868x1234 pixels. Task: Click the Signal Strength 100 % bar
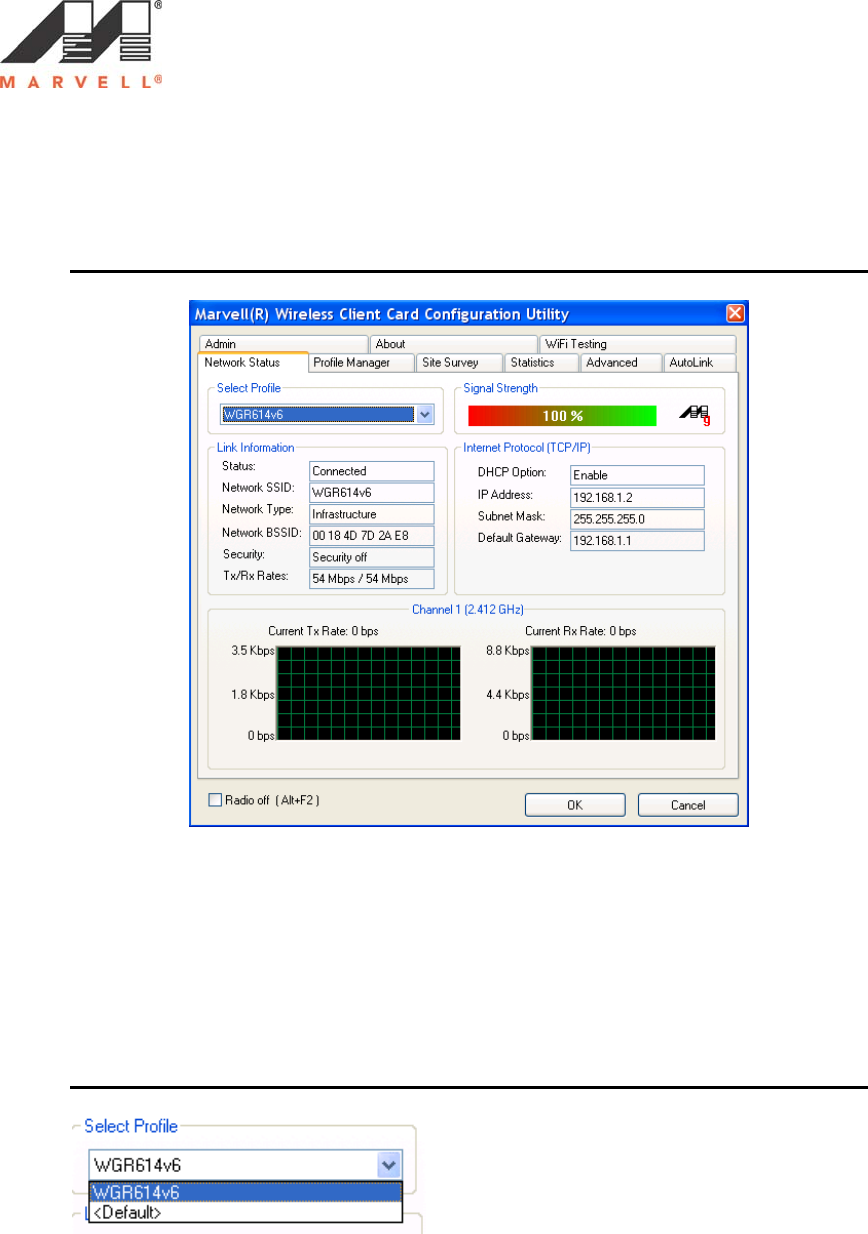pyautogui.click(x=562, y=416)
